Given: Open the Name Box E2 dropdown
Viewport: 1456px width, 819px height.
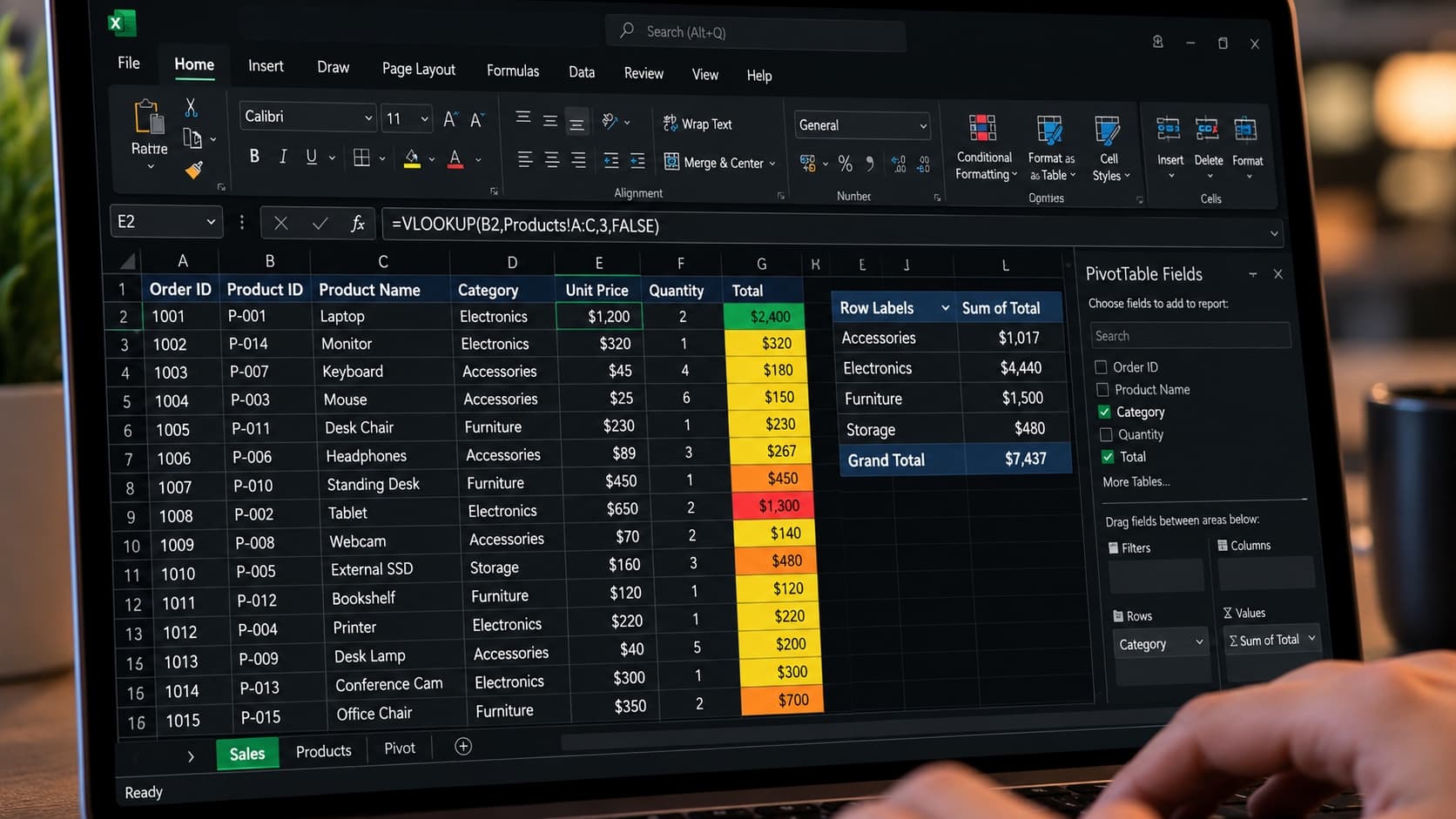Looking at the screenshot, I should (x=211, y=222).
